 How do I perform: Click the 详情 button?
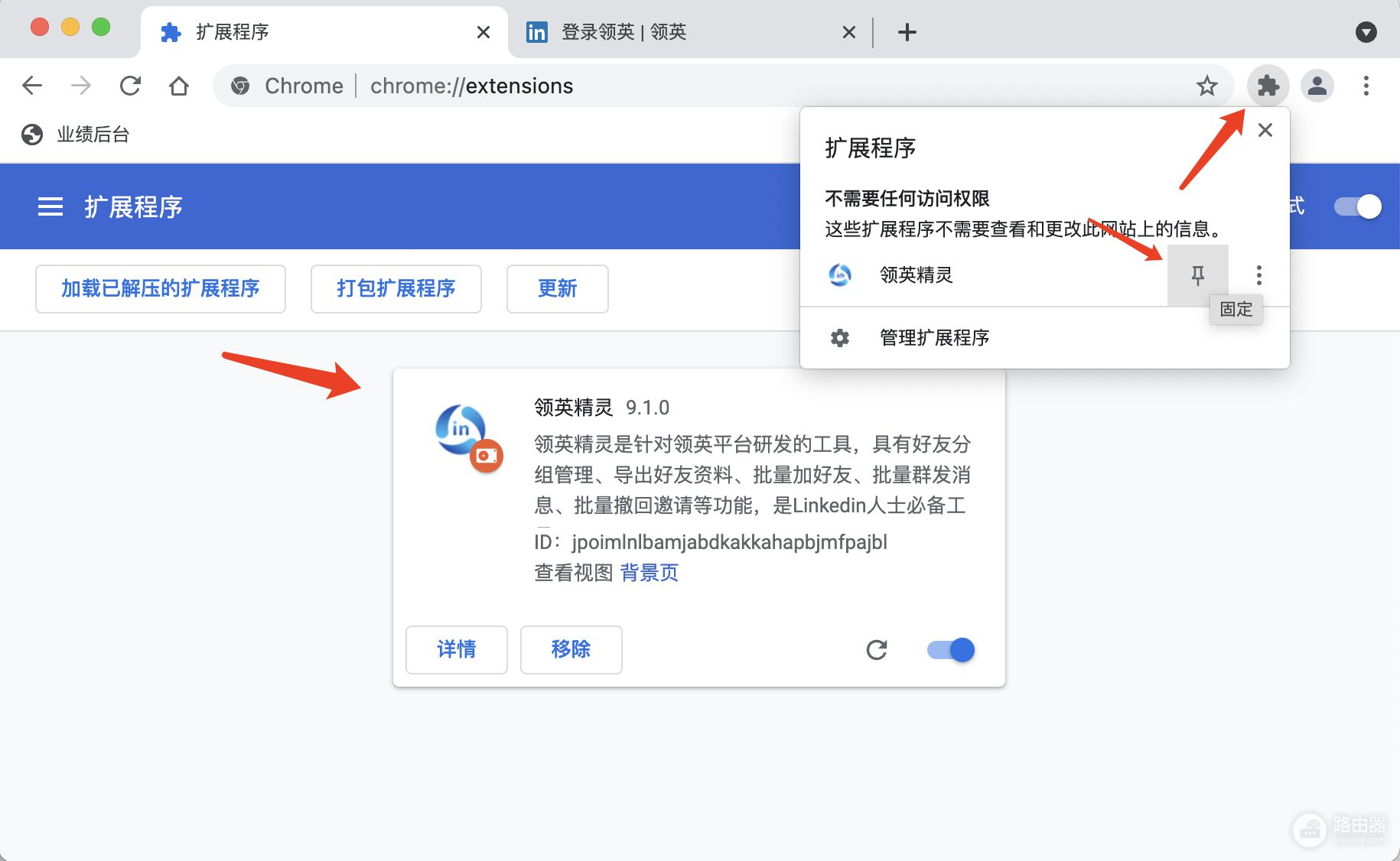point(456,649)
